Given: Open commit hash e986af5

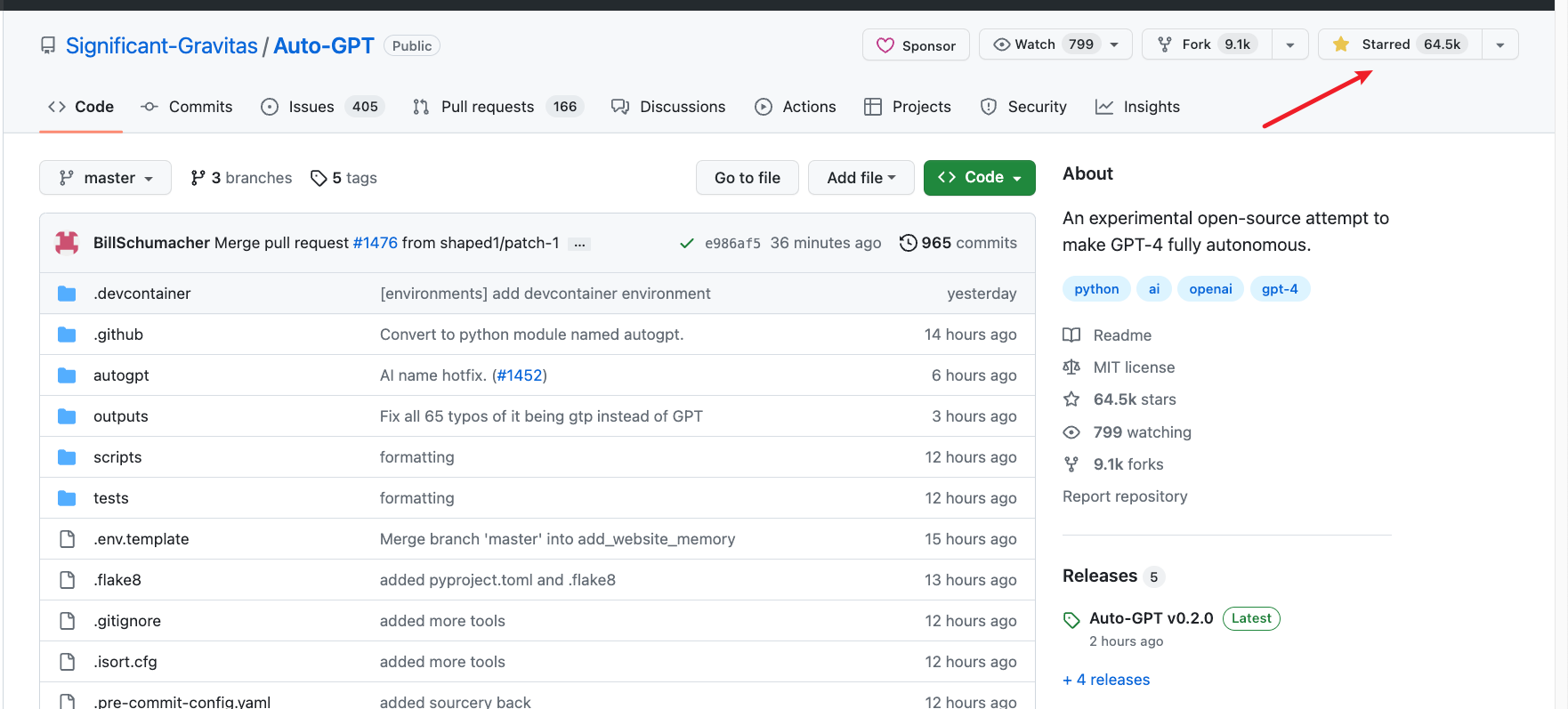Looking at the screenshot, I should coord(732,243).
